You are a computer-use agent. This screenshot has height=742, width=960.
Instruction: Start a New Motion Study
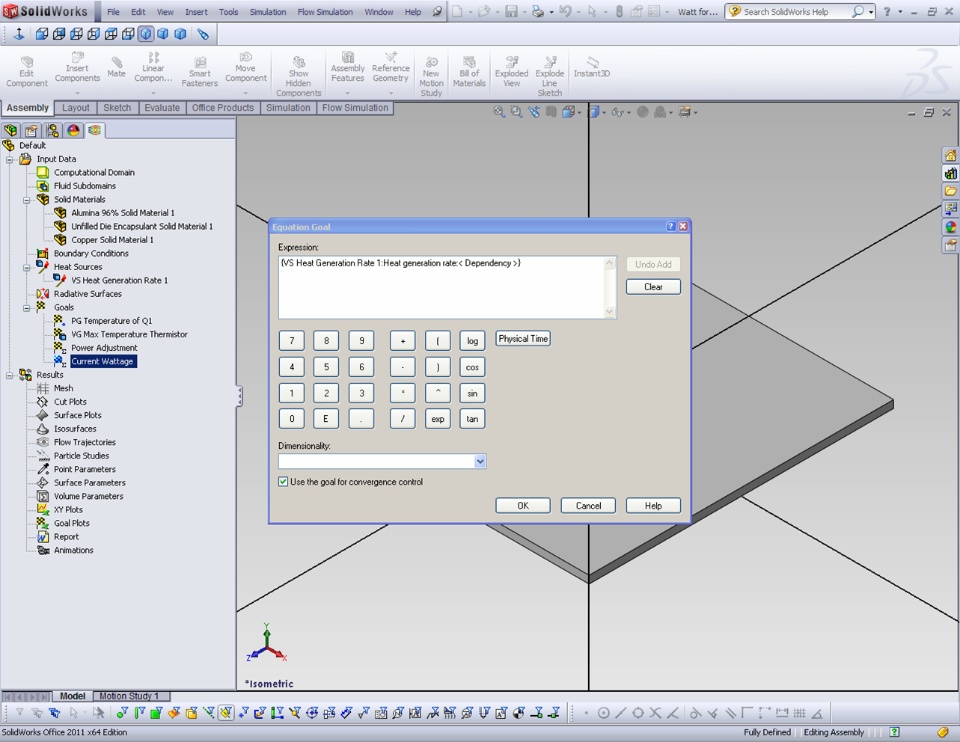click(x=431, y=77)
